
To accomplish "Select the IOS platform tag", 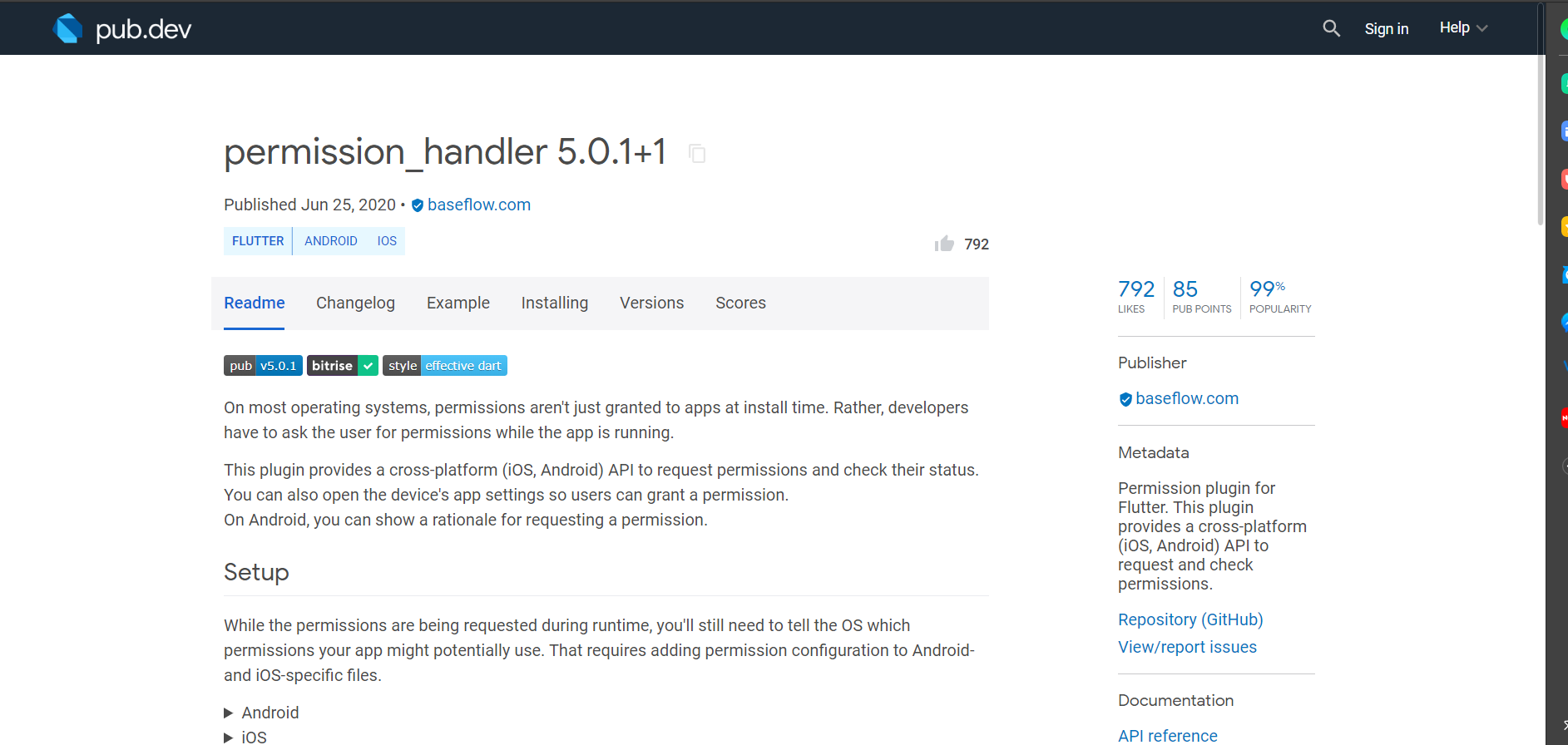I will [x=387, y=241].
